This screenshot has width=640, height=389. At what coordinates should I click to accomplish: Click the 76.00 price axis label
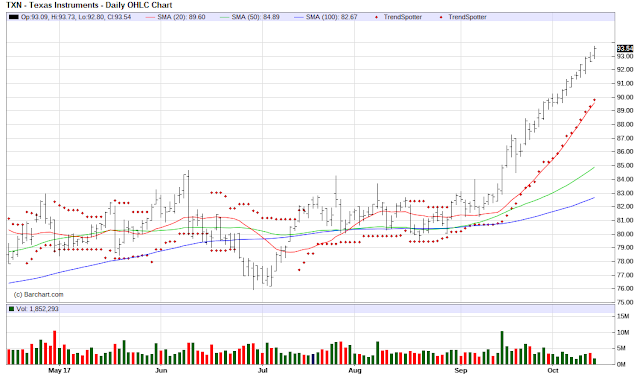(x=625, y=289)
